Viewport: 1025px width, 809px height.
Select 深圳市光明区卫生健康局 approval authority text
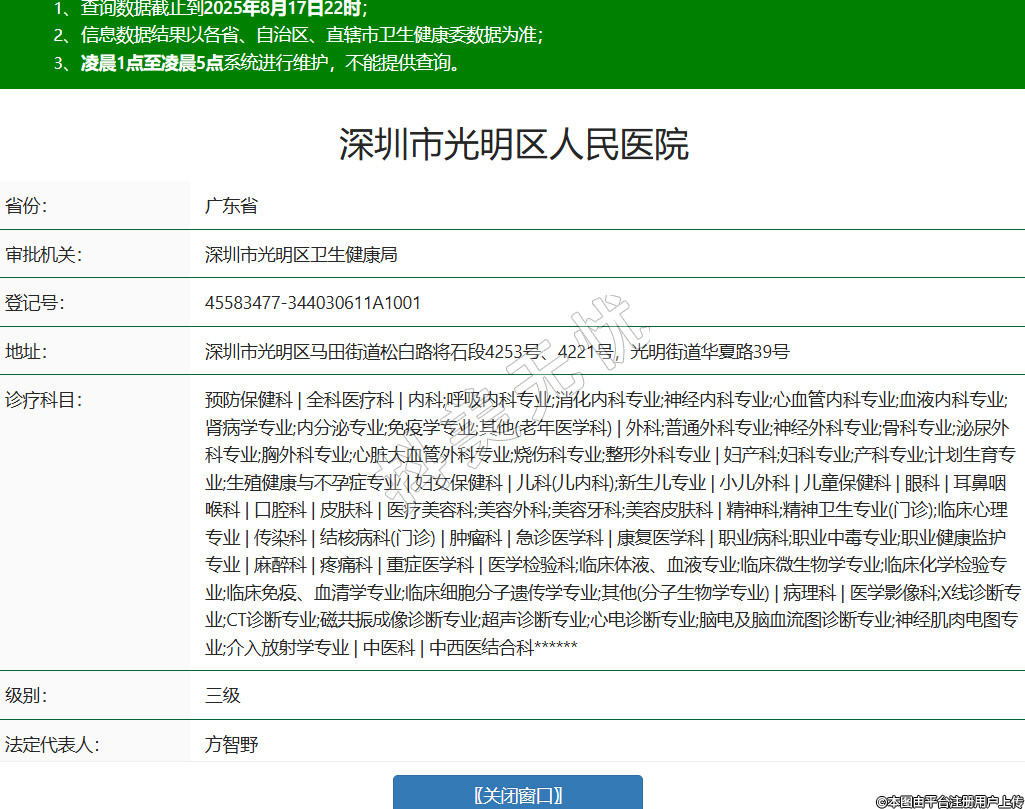point(301,255)
